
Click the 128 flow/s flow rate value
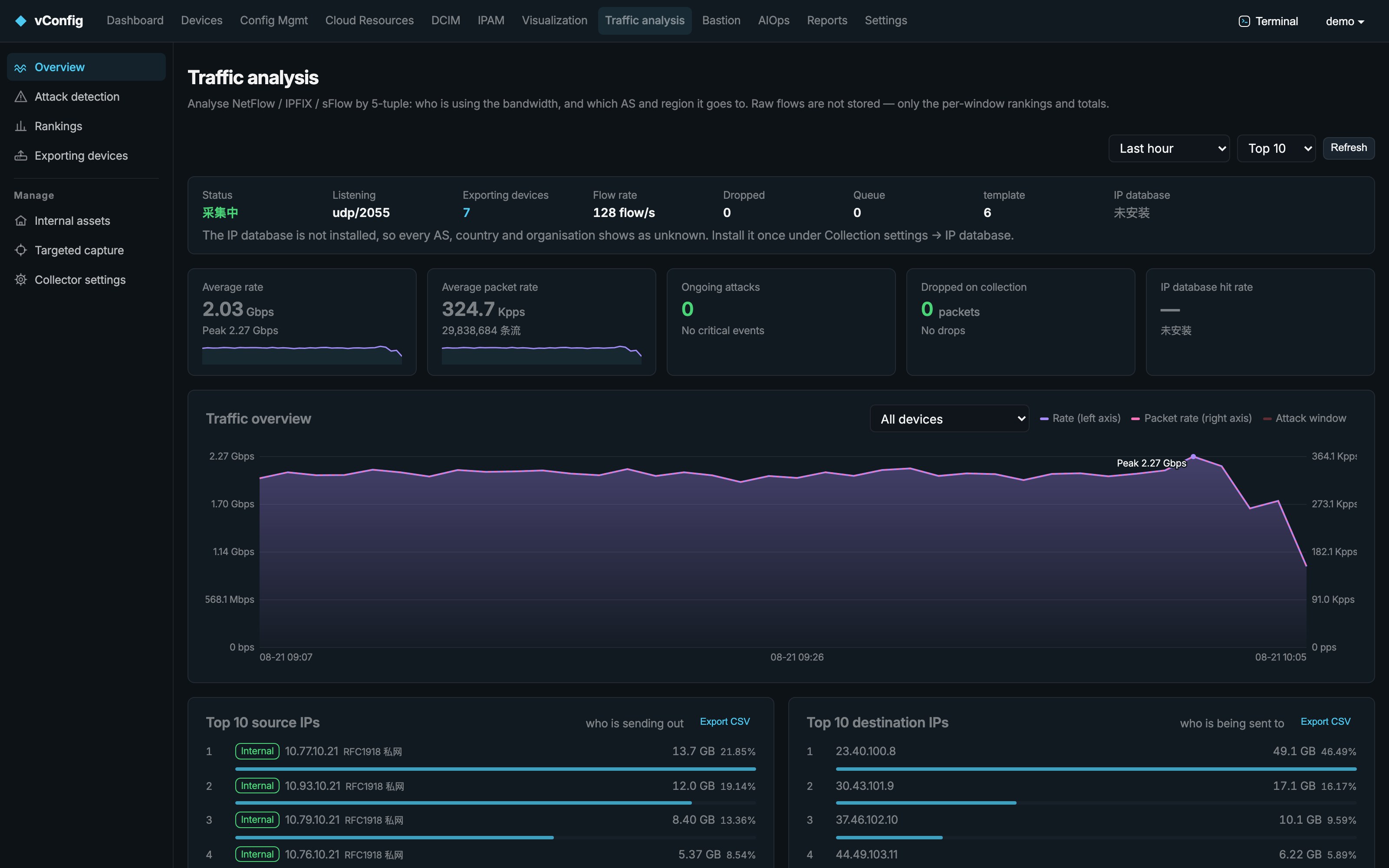point(624,213)
